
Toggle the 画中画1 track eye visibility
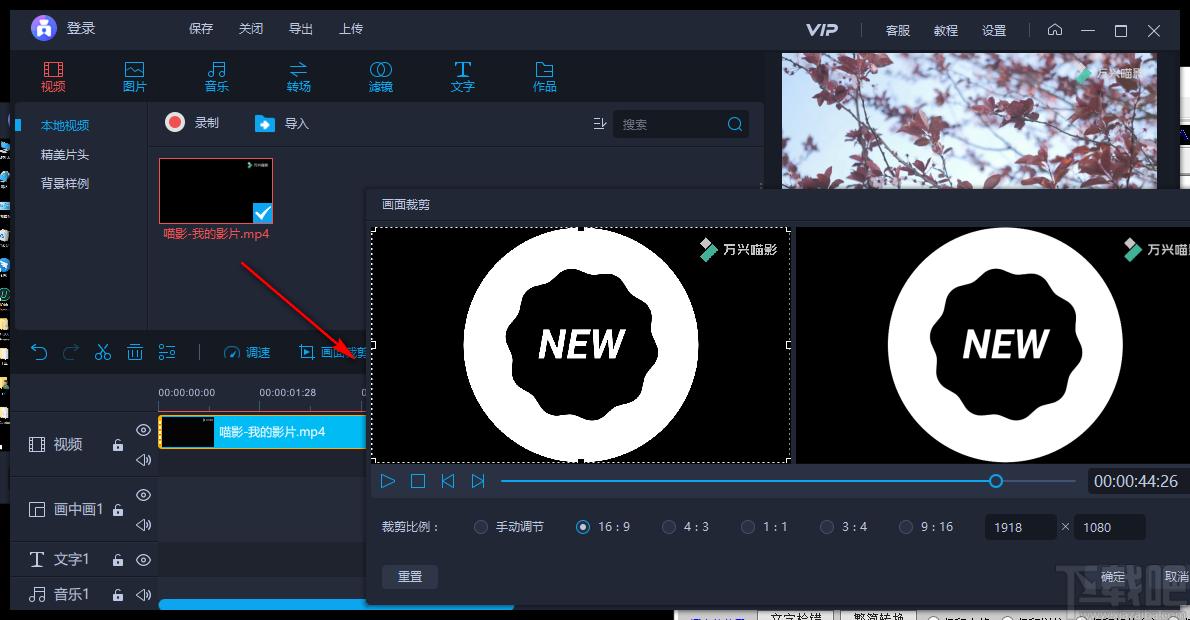coord(143,495)
